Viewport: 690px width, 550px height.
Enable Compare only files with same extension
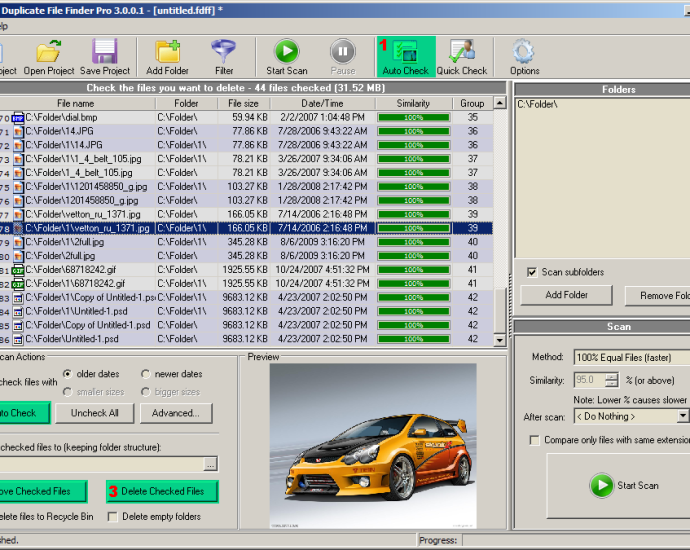coord(534,440)
